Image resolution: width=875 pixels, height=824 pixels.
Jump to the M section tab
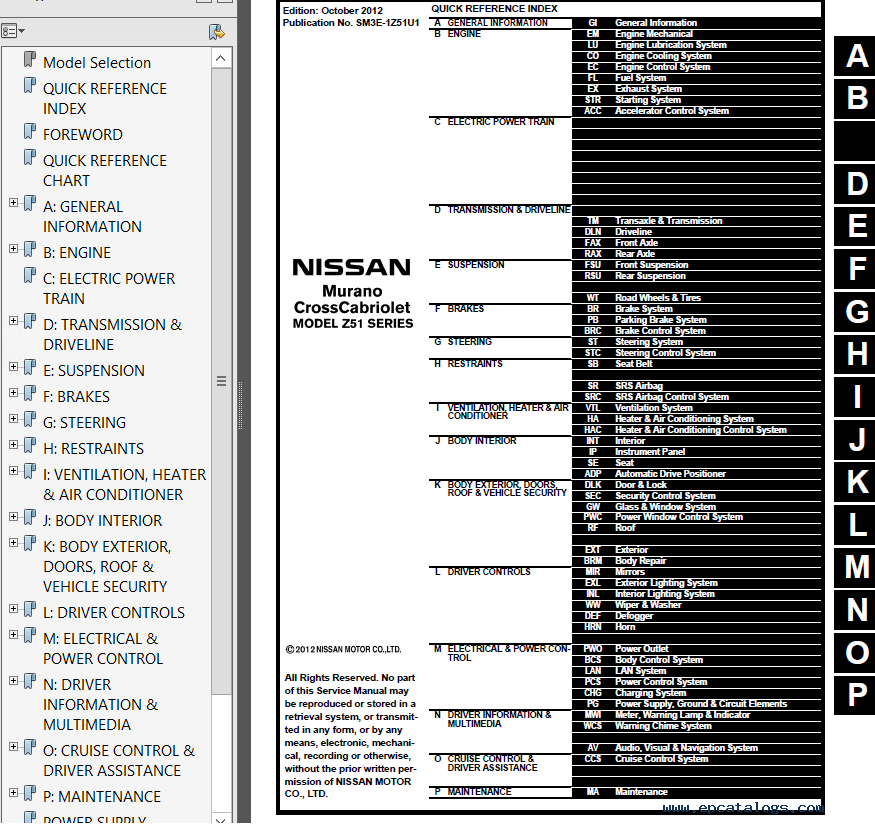[855, 567]
